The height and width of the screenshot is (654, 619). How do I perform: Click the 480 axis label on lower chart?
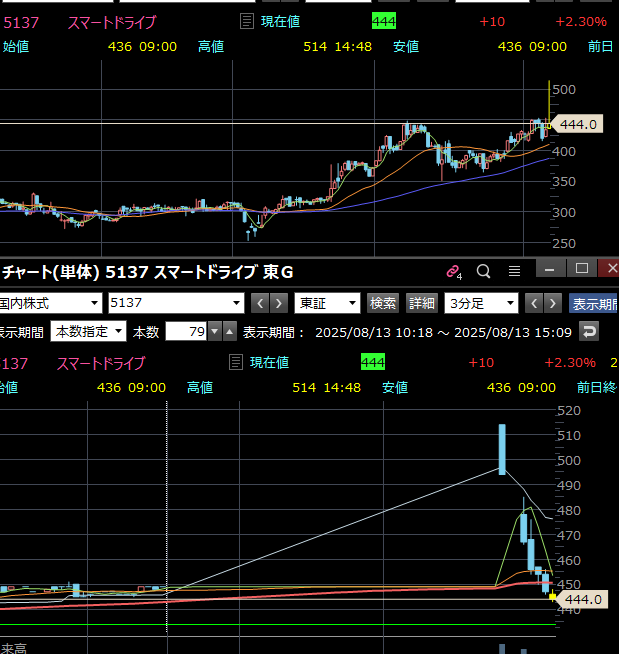569,510
